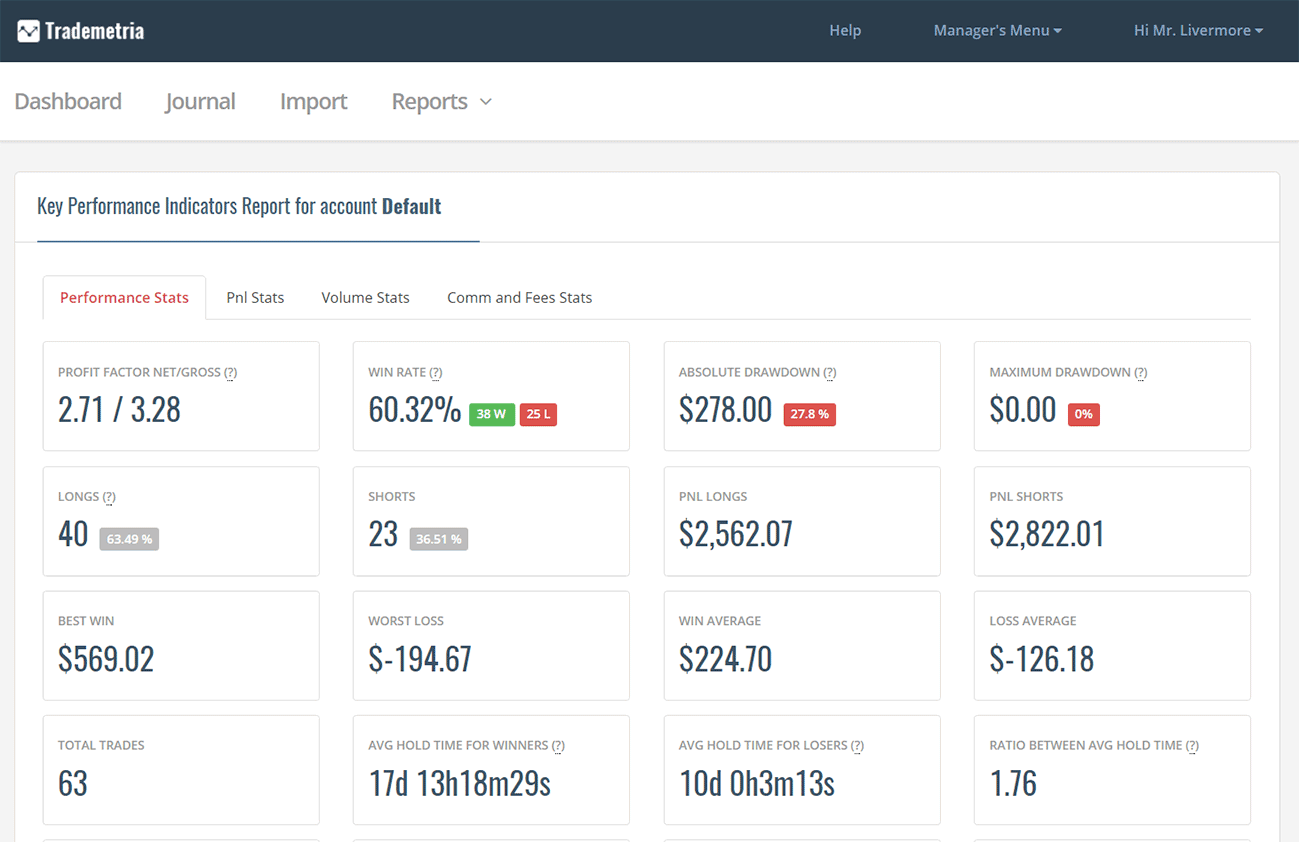Click the TOTAL TRADES card label
The height and width of the screenshot is (842, 1299).
(x=101, y=746)
